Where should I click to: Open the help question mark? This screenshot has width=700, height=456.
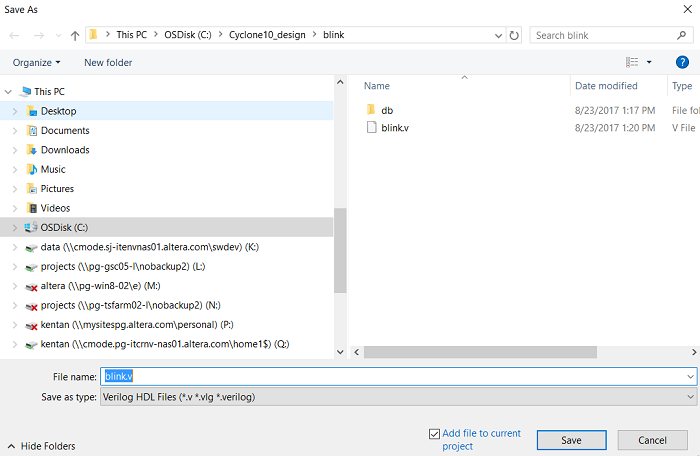coord(682,62)
